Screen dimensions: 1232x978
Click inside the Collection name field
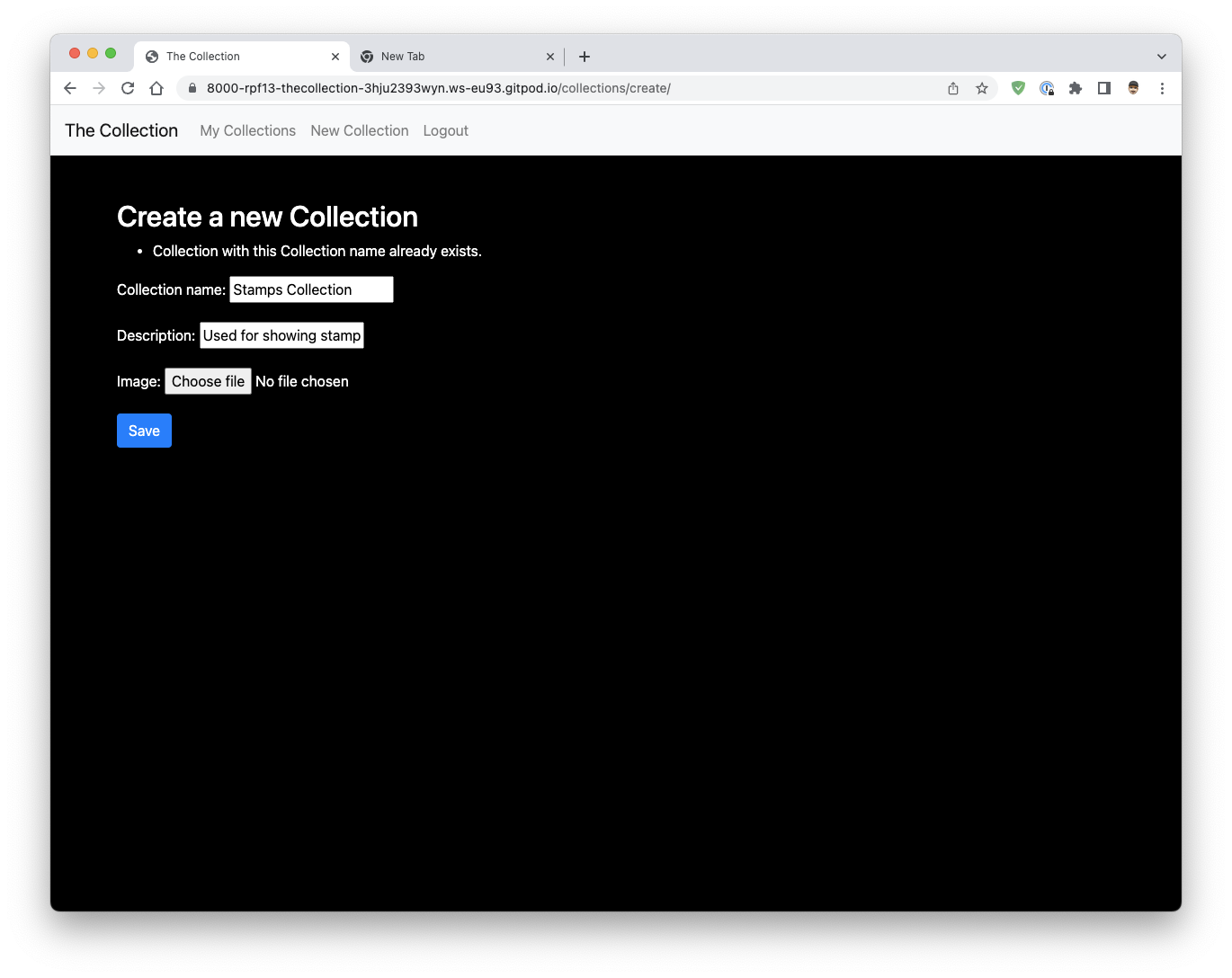tap(310, 289)
